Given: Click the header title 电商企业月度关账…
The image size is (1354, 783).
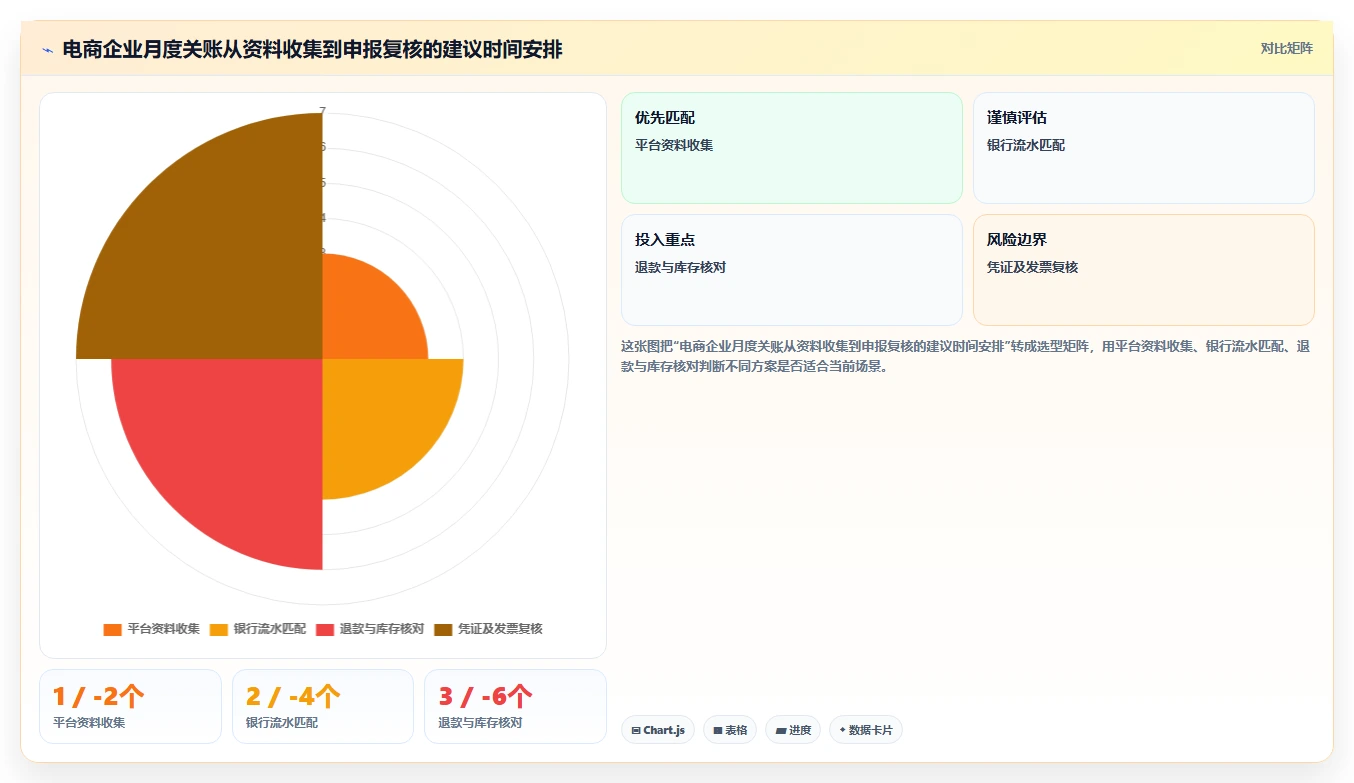Looking at the screenshot, I should click(312, 49).
